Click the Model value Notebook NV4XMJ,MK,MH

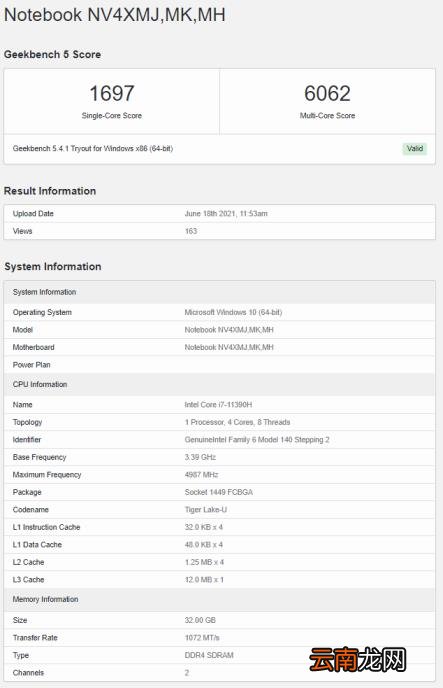coord(229,330)
